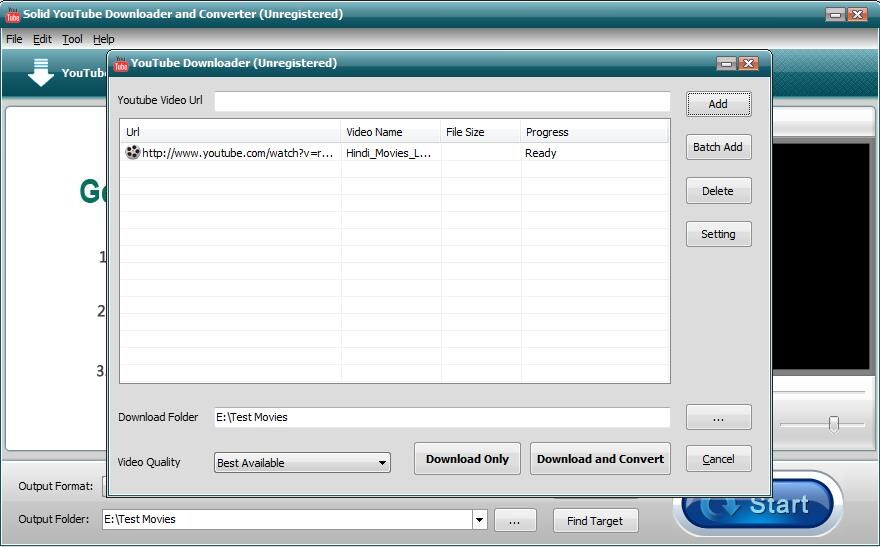The height and width of the screenshot is (547, 880).
Task: Click the Add button
Action: pyautogui.click(x=718, y=104)
